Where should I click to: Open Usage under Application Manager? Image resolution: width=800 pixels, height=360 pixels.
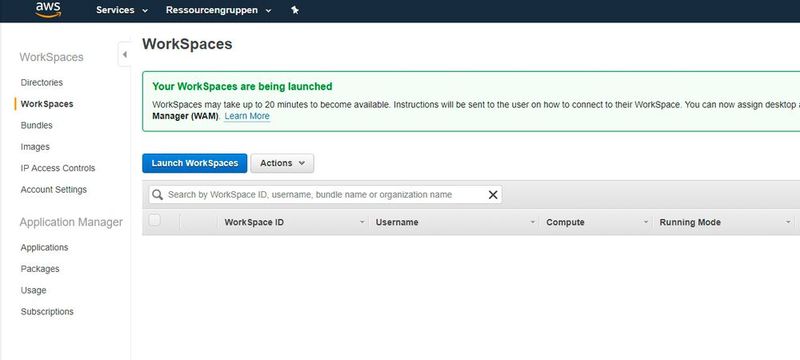tap(34, 290)
